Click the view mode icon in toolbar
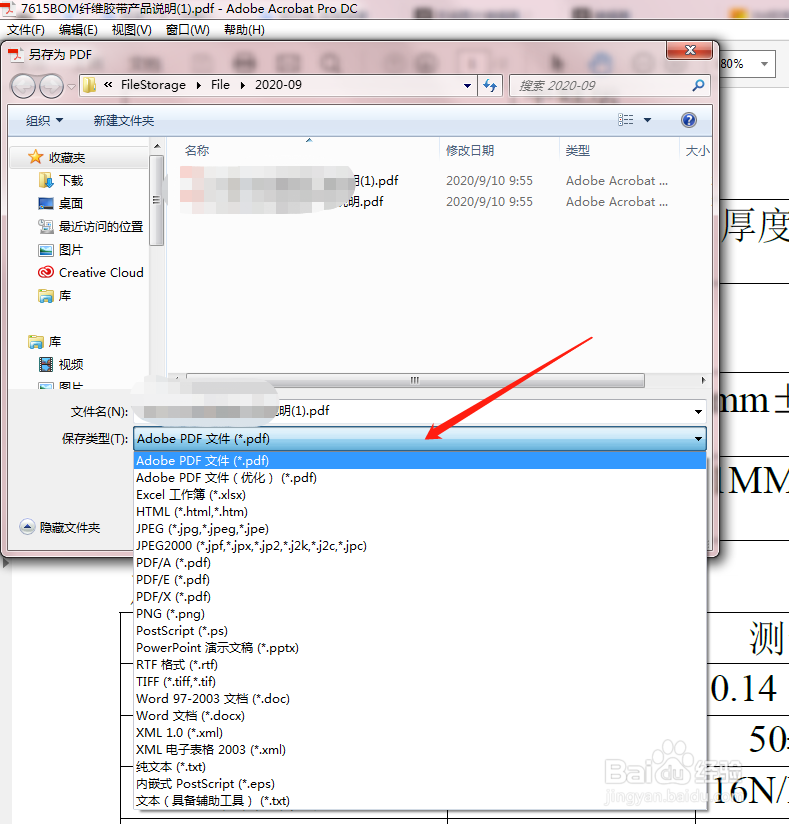The image size is (789, 824). (626, 120)
